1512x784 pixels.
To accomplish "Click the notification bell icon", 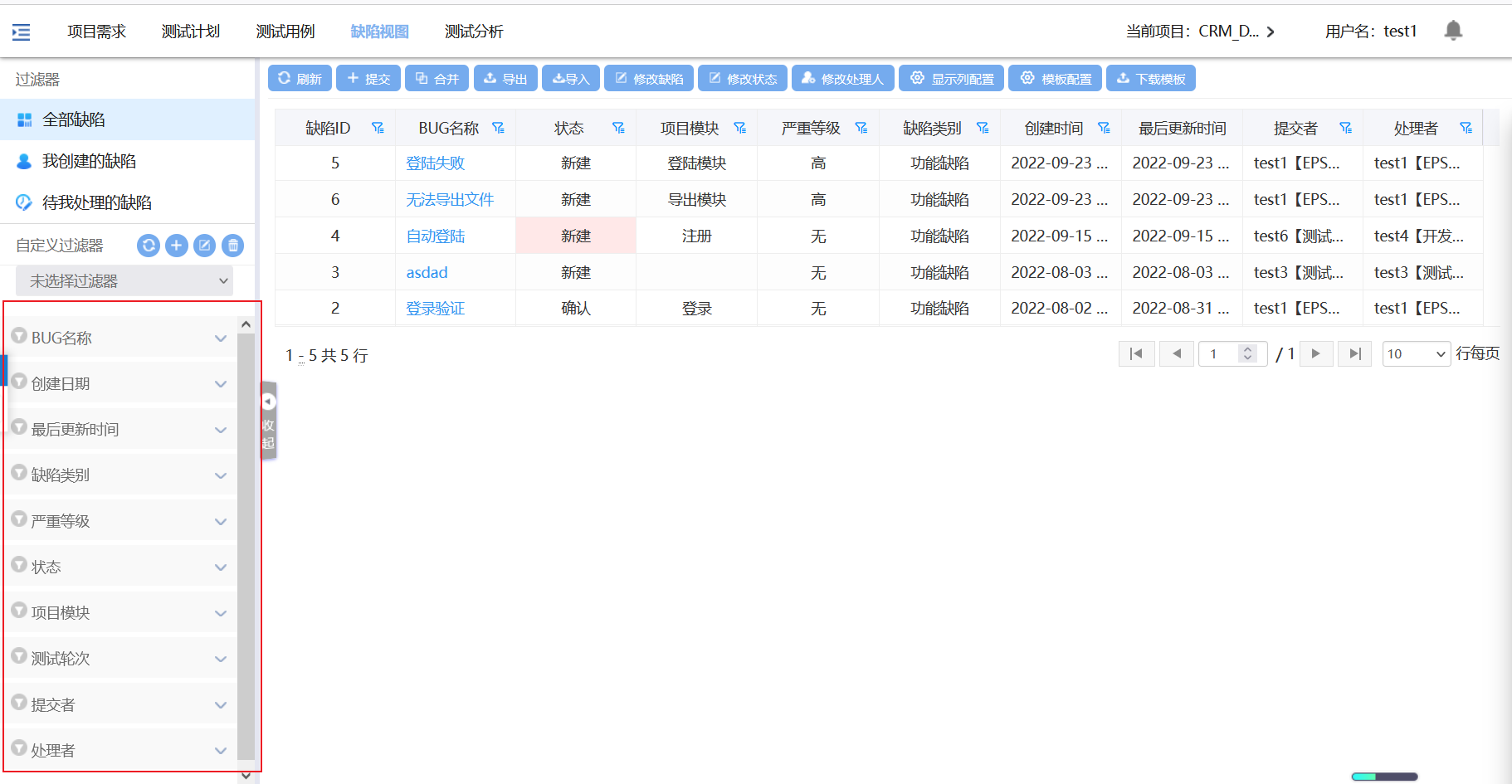I will [x=1452, y=31].
